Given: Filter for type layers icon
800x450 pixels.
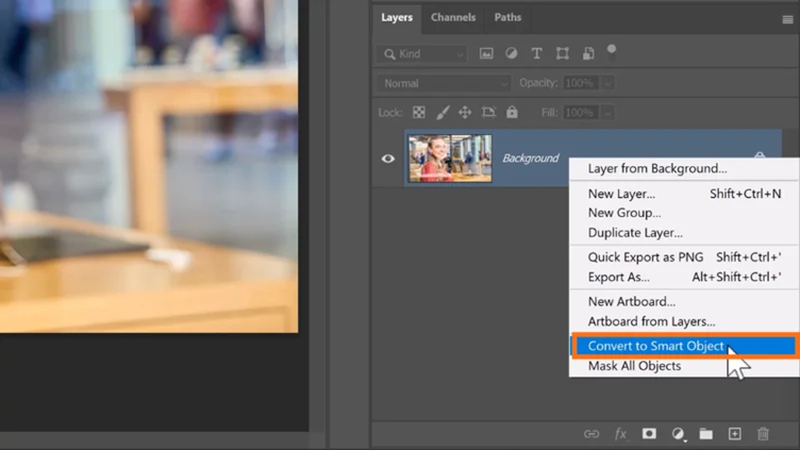Looking at the screenshot, I should coord(537,54).
